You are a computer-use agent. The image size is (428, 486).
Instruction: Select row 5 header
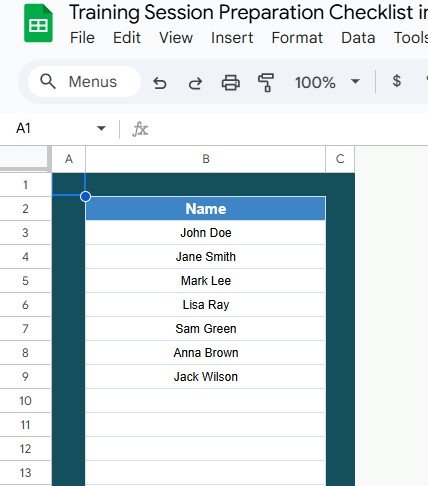(x=25, y=281)
